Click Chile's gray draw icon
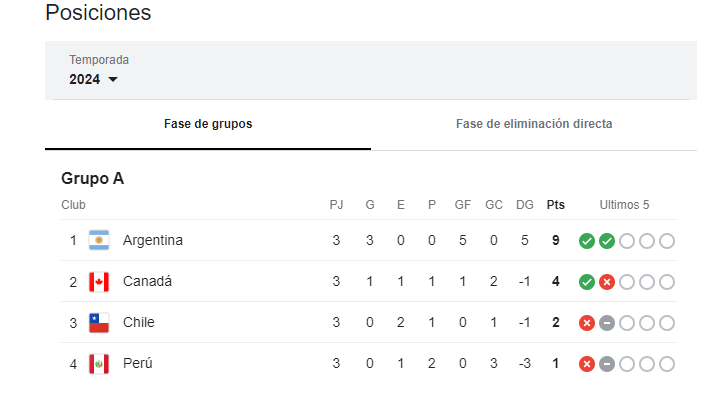 (x=607, y=323)
